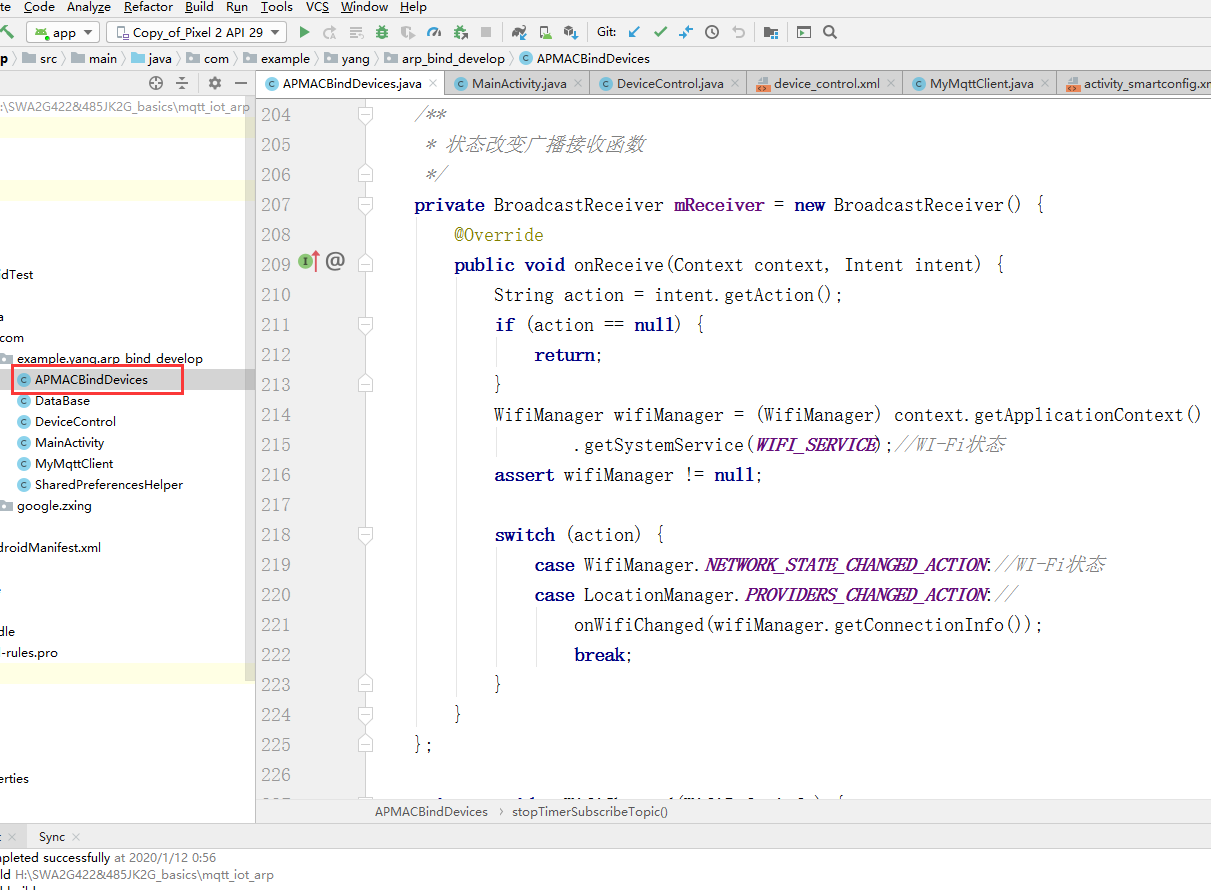Hide the Project panel minus icon
Screen dimensions: 1211x890
coord(240,83)
